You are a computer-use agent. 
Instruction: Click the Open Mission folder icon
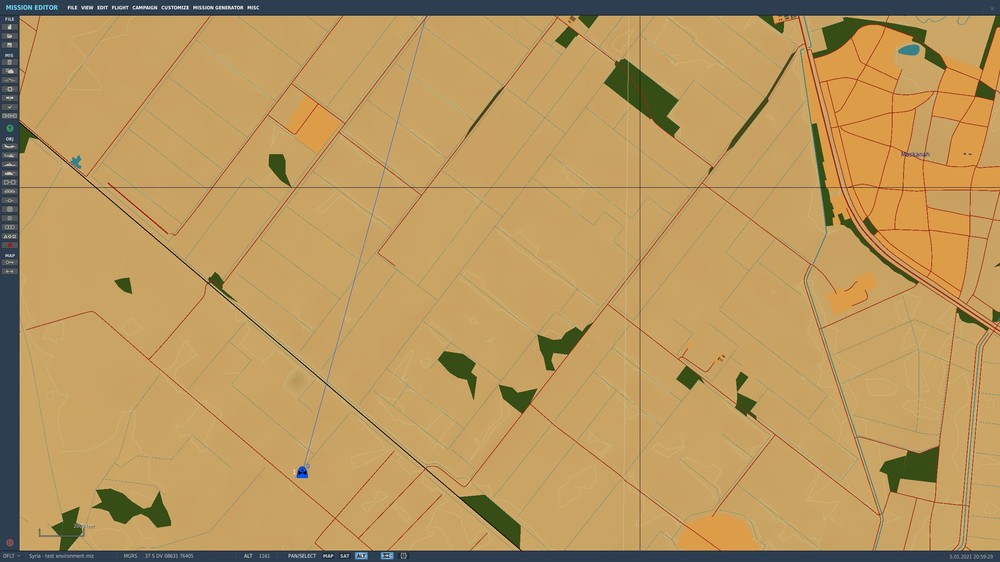click(x=10, y=36)
